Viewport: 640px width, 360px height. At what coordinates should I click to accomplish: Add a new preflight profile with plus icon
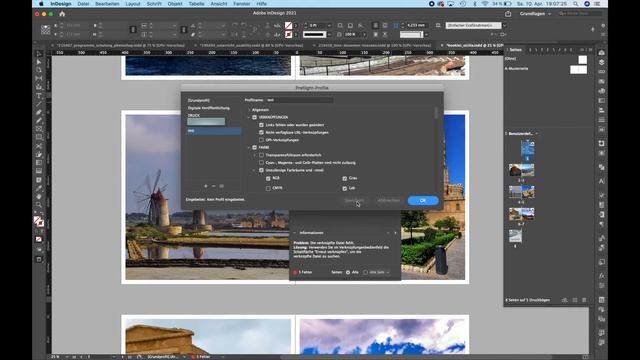206,186
